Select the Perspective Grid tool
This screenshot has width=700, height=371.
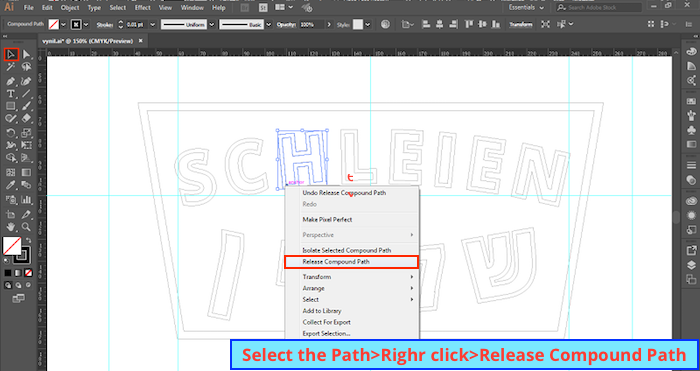click(26, 158)
